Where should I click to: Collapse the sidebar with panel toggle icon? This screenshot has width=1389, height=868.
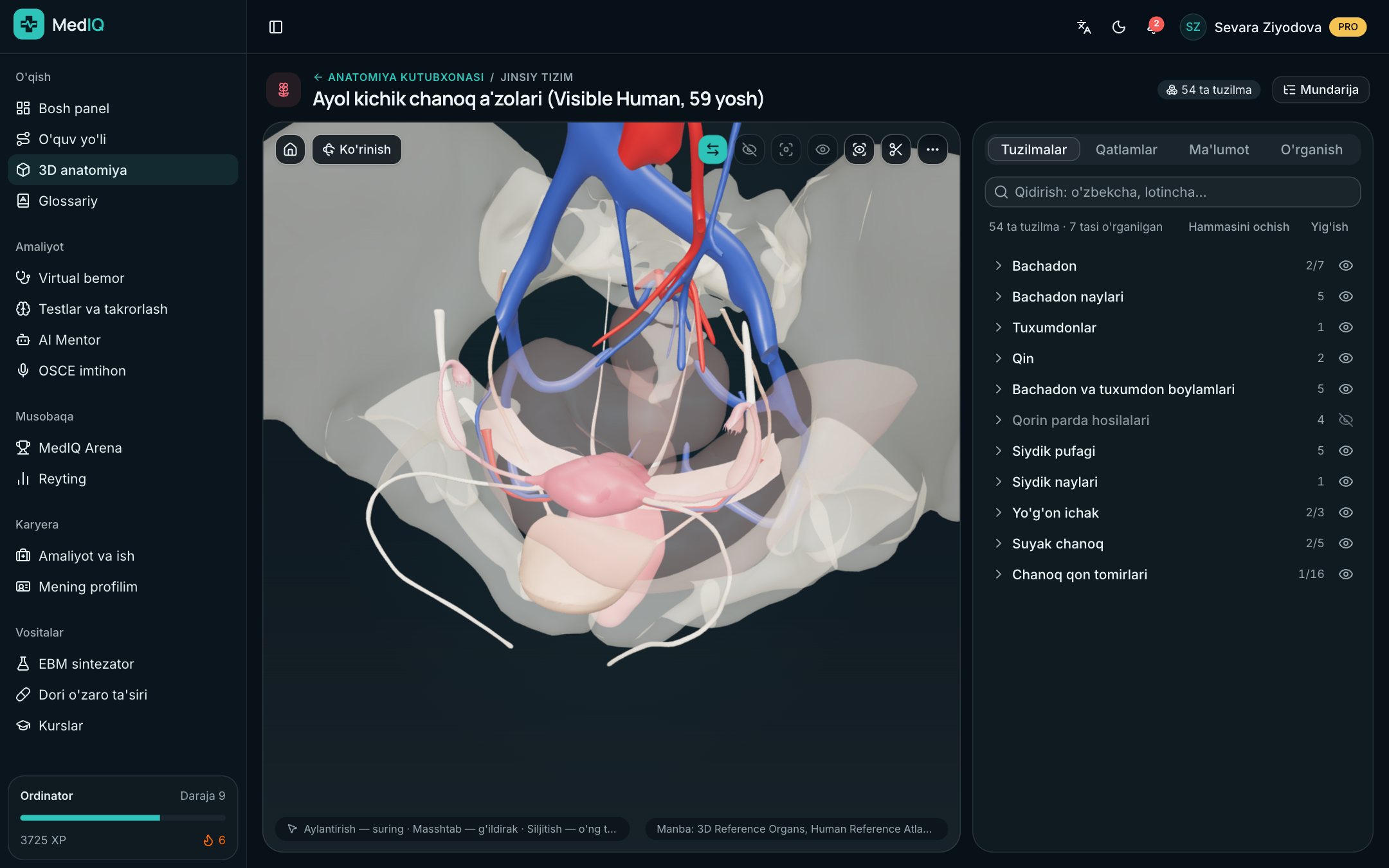coord(276,27)
